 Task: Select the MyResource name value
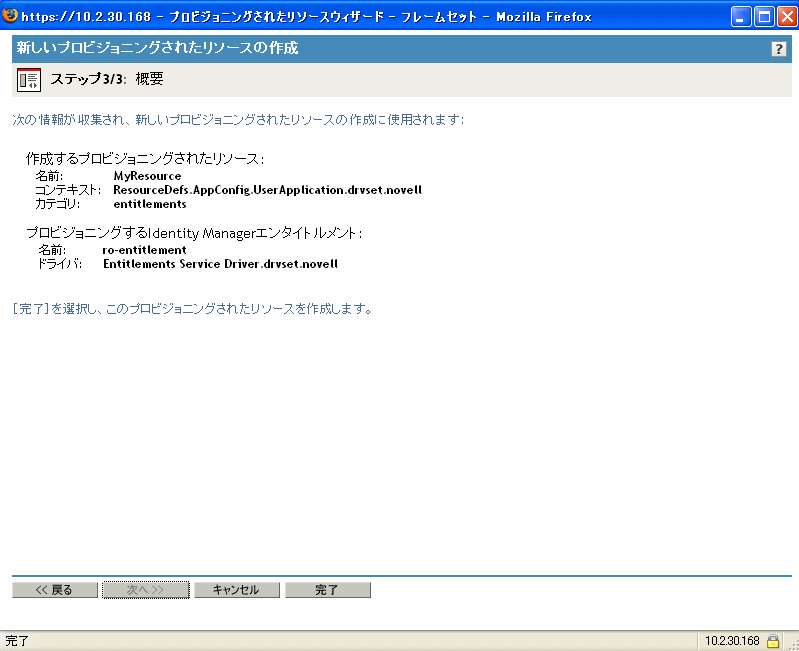tap(147, 176)
